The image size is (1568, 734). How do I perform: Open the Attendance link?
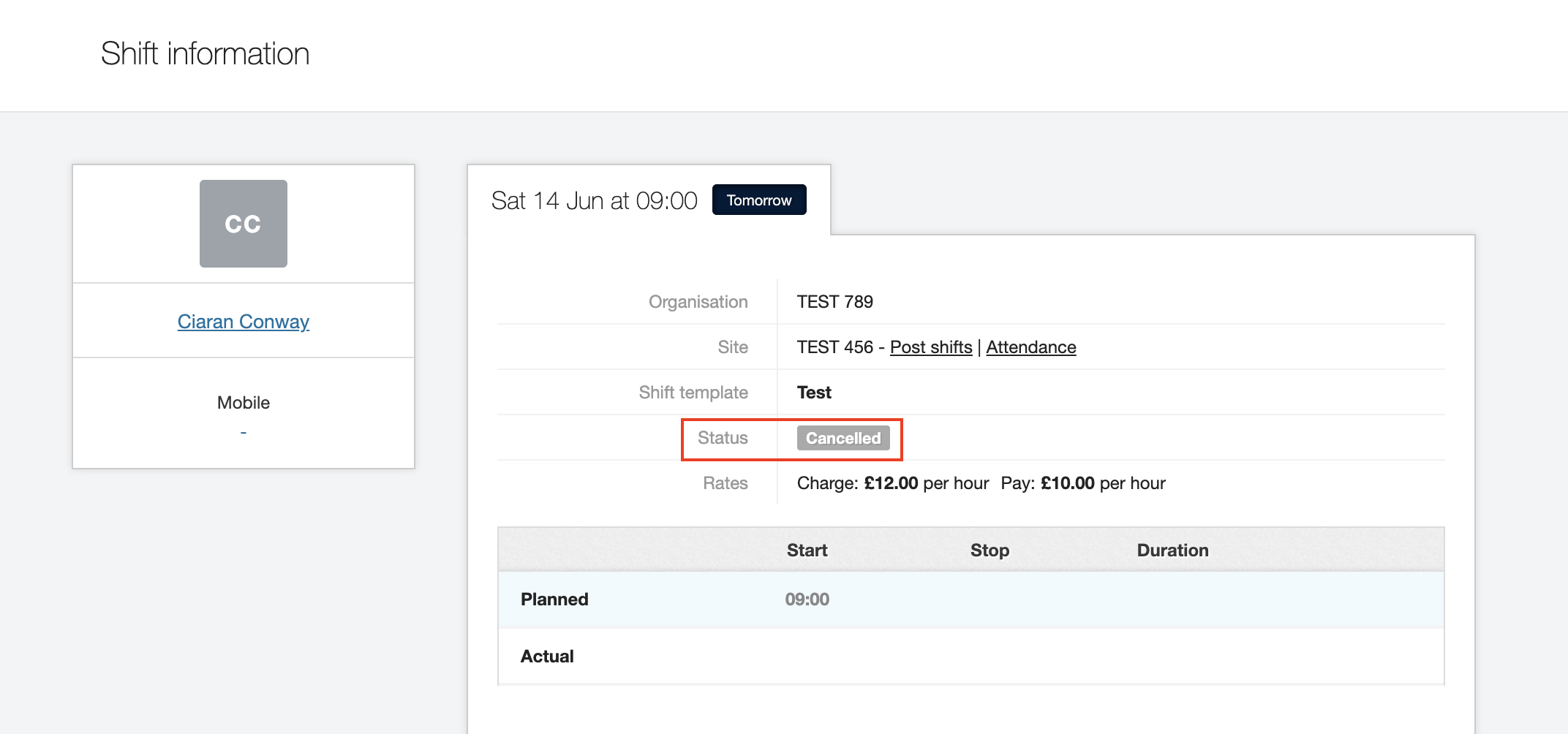[1030, 347]
